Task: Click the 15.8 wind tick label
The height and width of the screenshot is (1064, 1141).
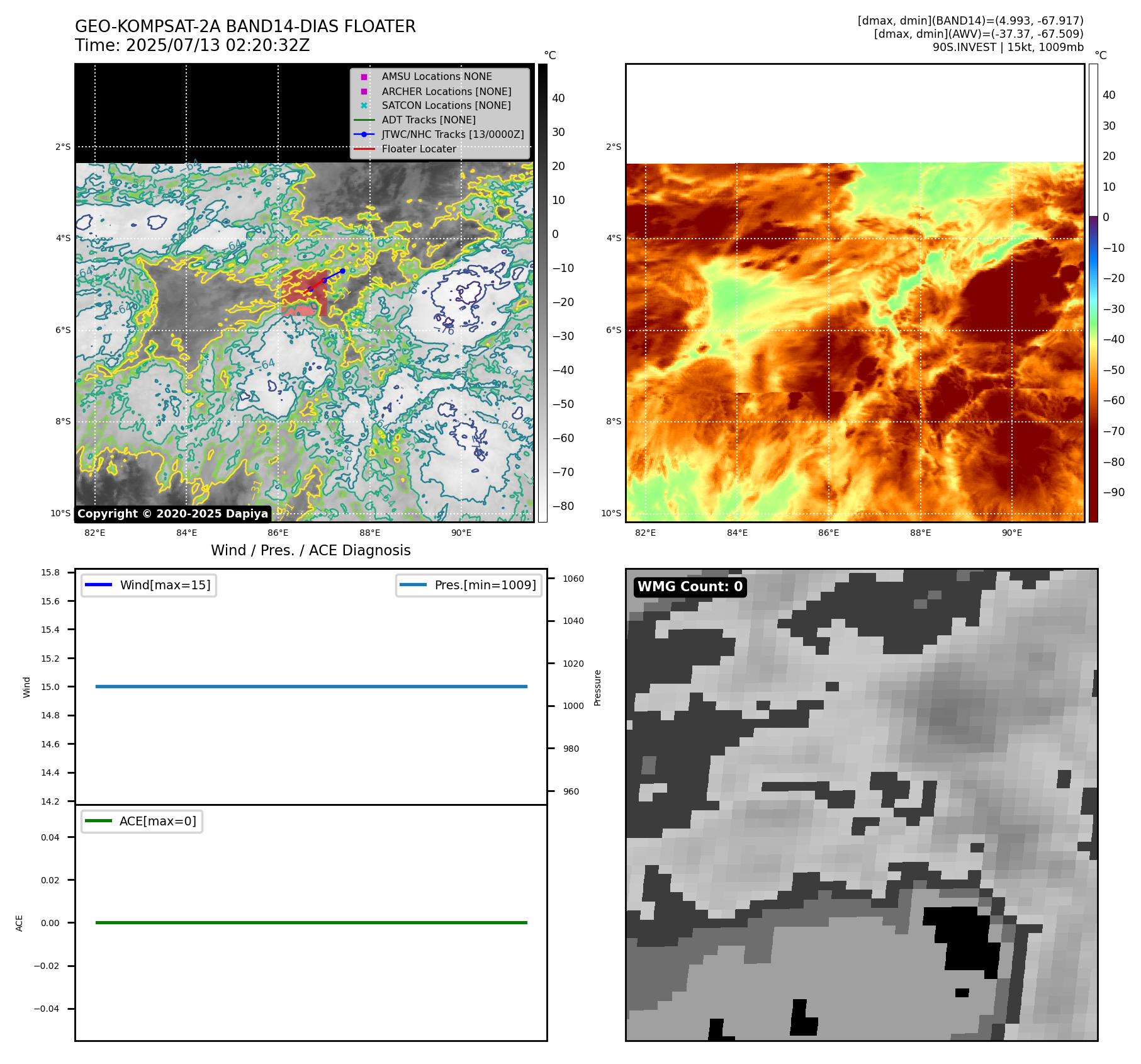Action: click(50, 572)
